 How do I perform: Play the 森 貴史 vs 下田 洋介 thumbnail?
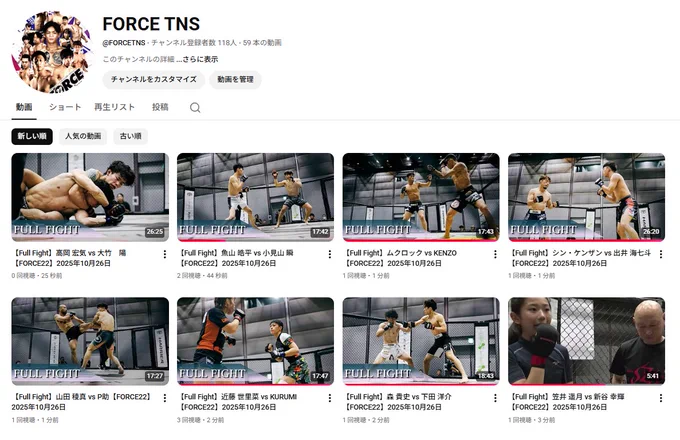[x=421, y=341]
